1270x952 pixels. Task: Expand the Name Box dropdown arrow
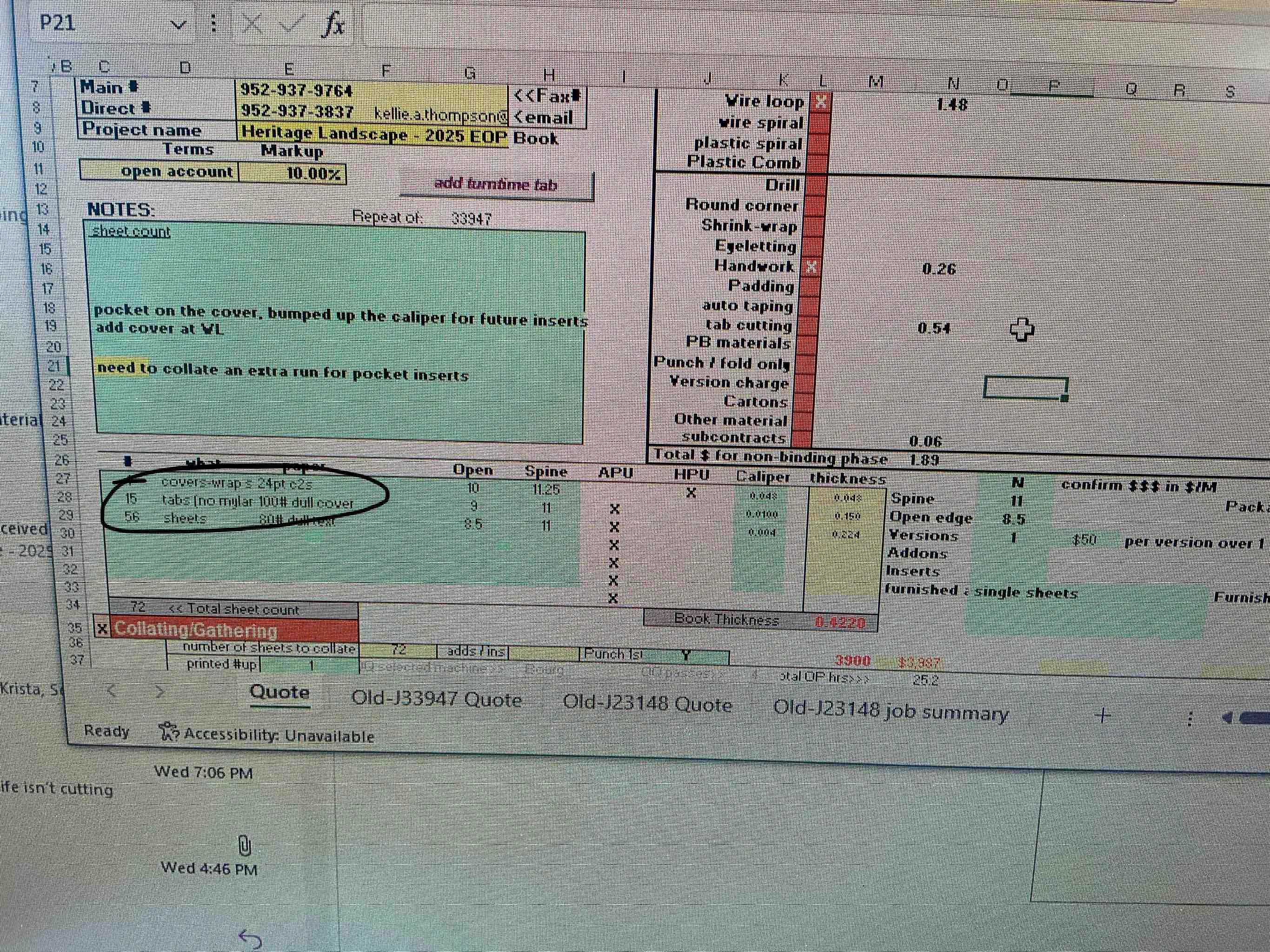click(179, 25)
